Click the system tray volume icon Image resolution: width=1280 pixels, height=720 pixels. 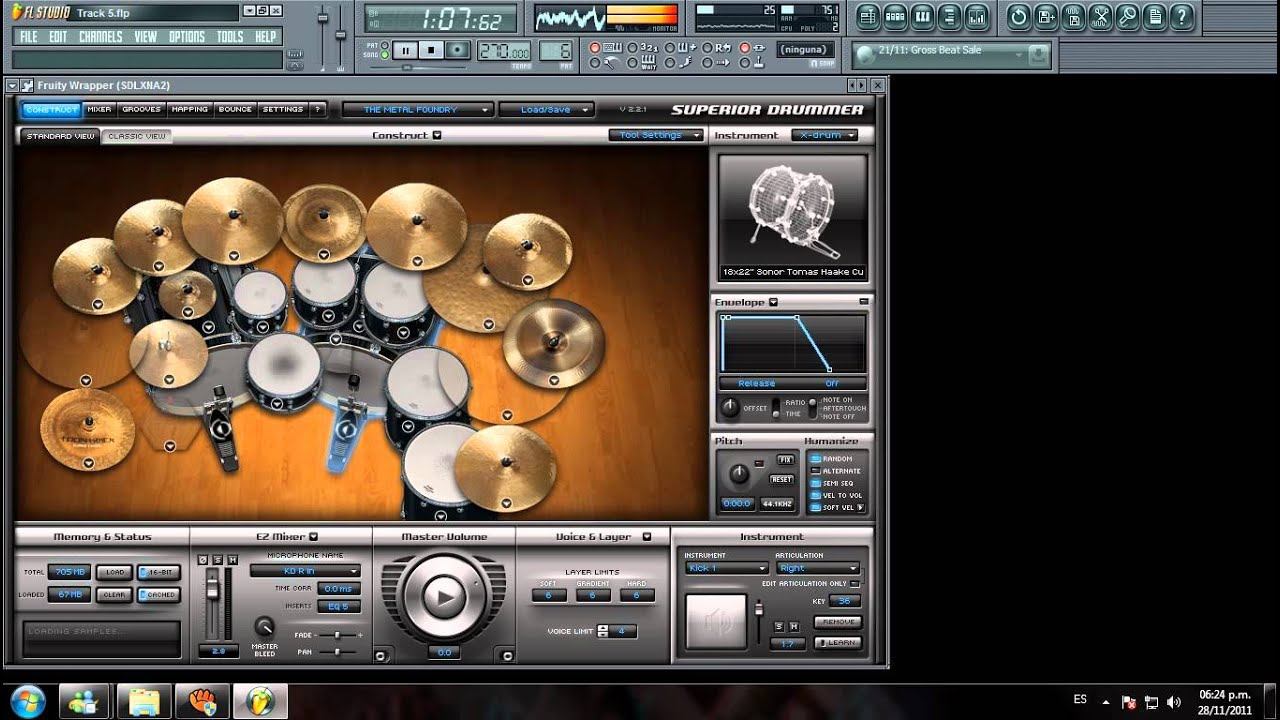pos(1173,702)
